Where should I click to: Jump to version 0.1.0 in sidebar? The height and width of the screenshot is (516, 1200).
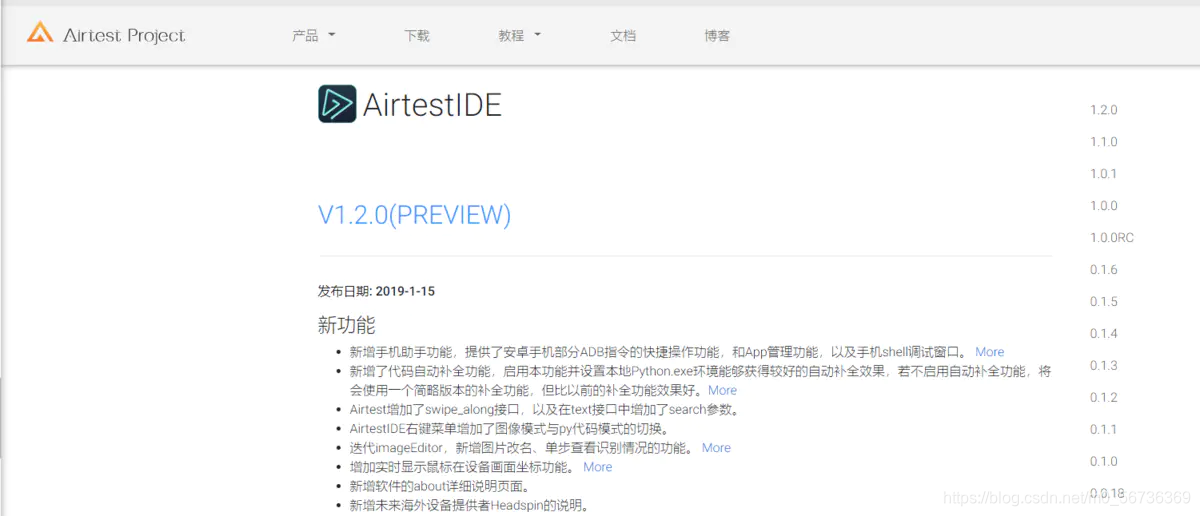[1104, 462]
